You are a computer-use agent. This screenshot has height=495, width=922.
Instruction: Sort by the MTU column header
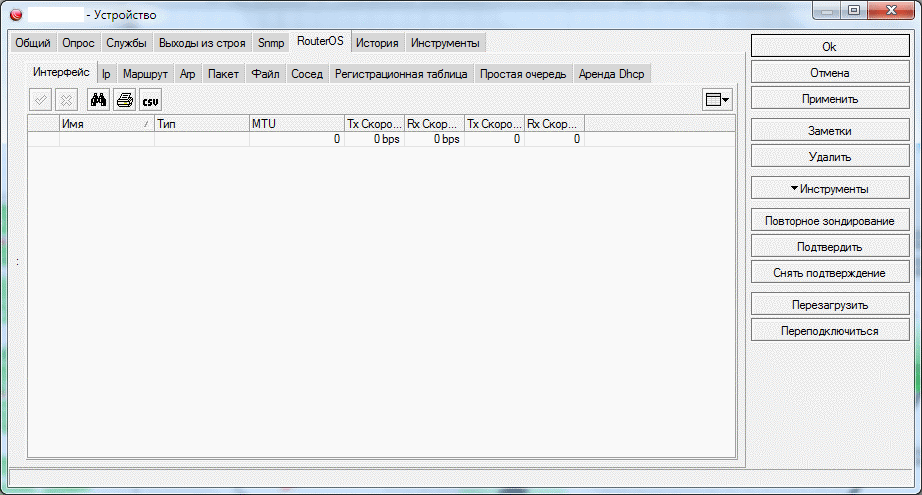(297, 123)
